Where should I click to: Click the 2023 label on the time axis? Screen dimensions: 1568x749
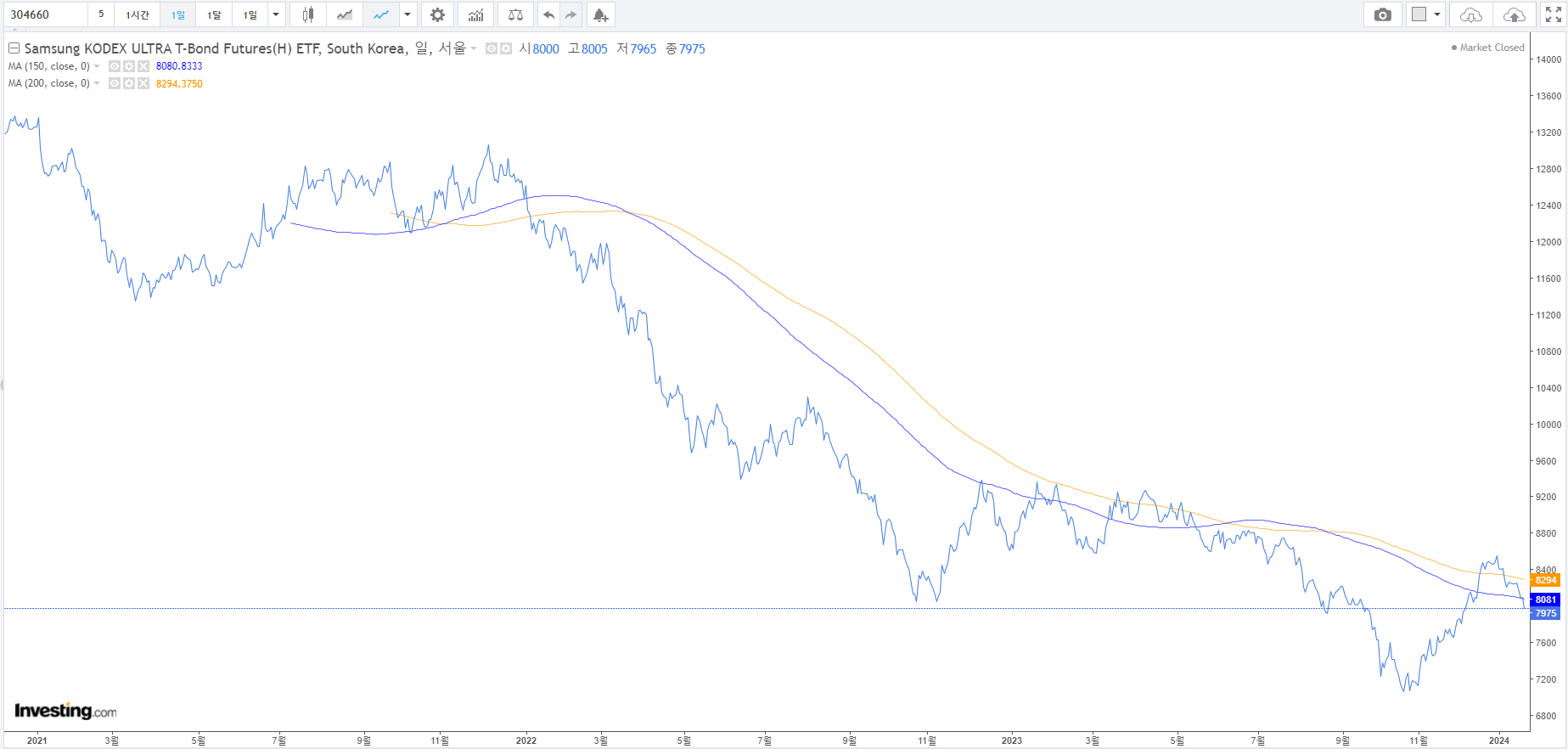pyautogui.click(x=1012, y=741)
